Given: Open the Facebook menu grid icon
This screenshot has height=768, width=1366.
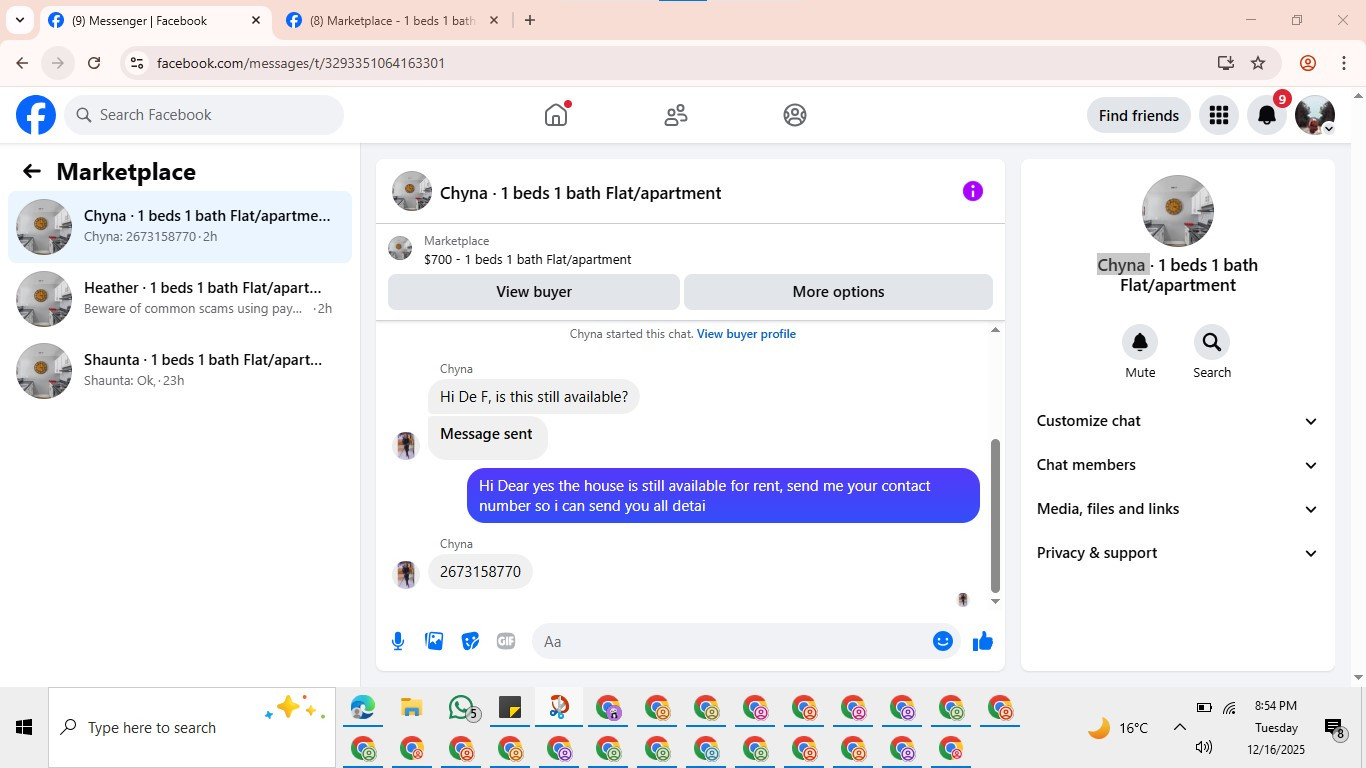Looking at the screenshot, I should (1218, 115).
